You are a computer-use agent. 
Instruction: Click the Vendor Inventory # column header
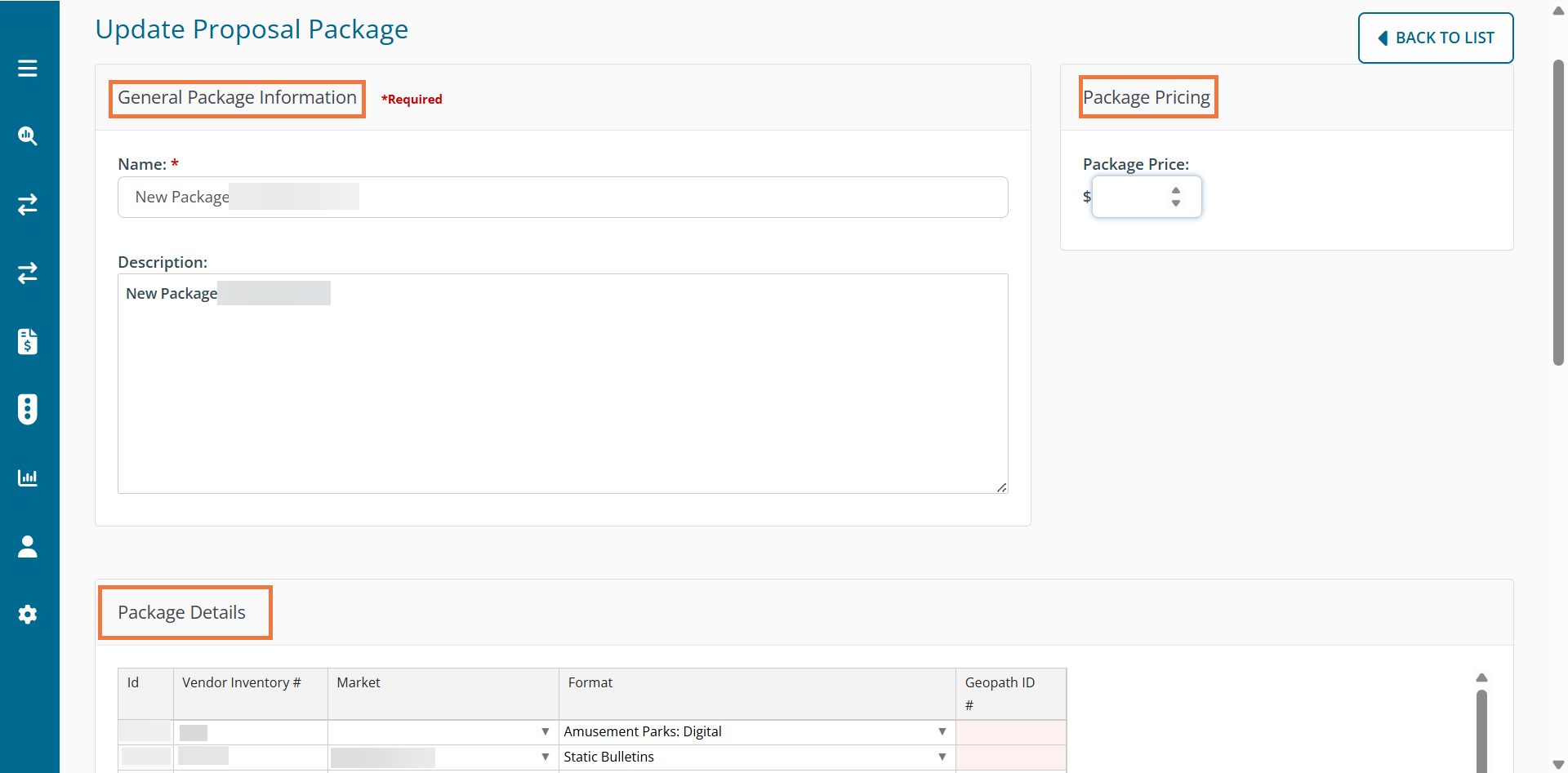(x=242, y=682)
